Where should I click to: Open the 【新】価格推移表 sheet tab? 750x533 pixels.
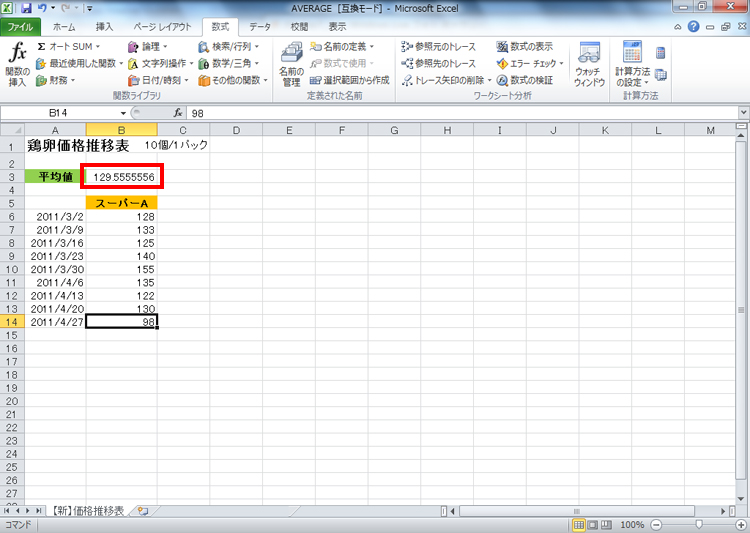(88, 511)
